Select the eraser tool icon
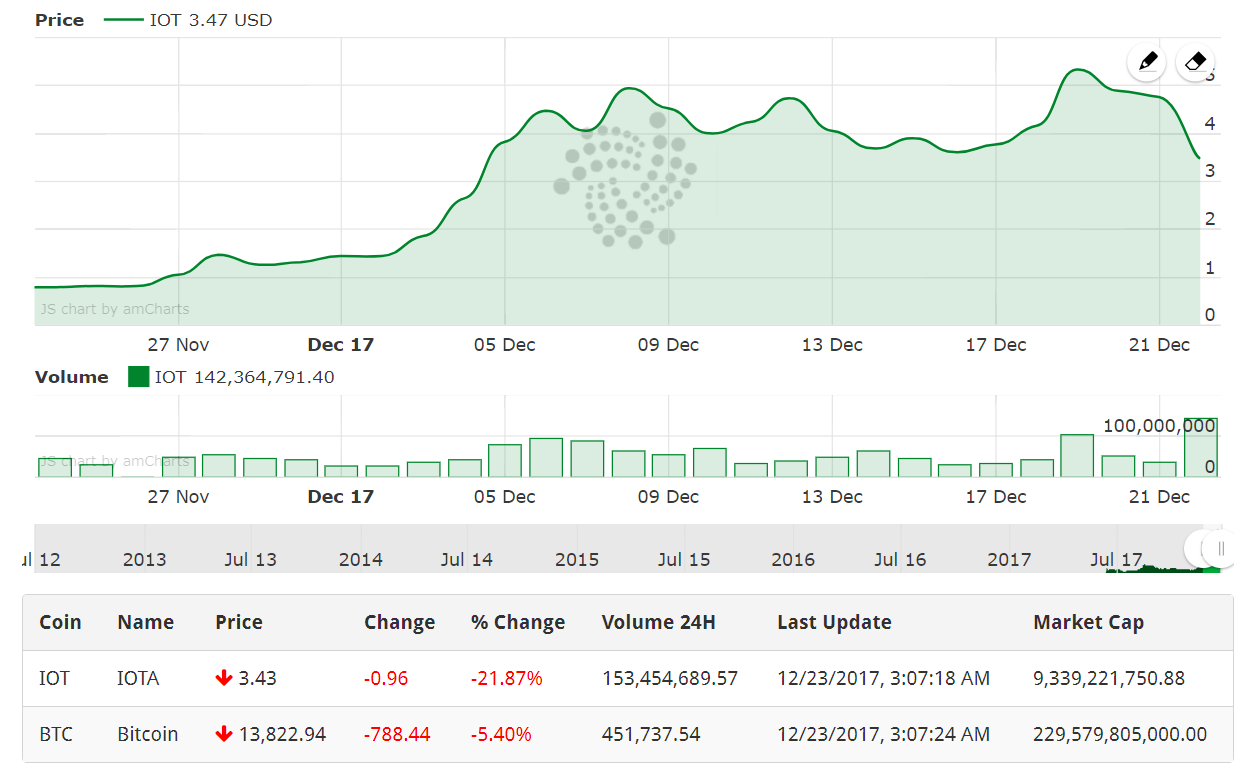The width and height of the screenshot is (1240, 772). [x=1196, y=62]
